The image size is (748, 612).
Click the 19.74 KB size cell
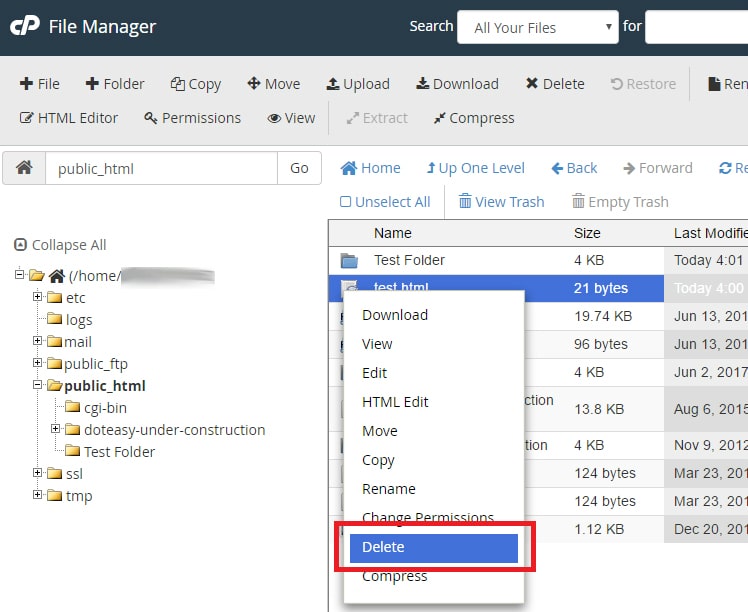click(x=603, y=316)
